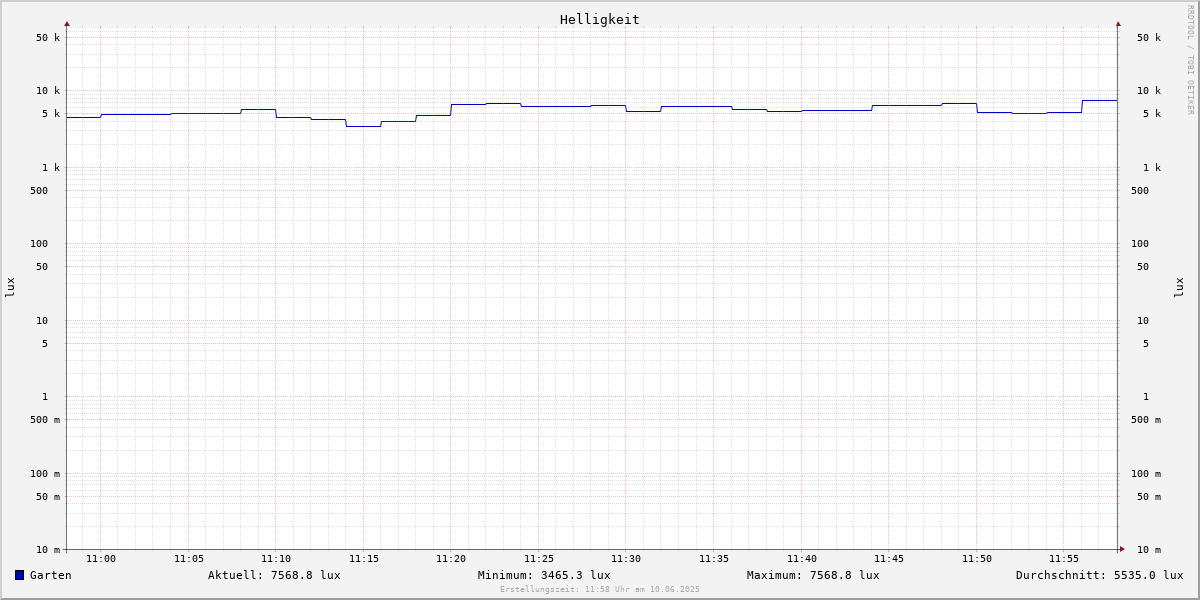Image resolution: width=1200 pixels, height=600 pixels.
Task: Click the 11:15 time axis label
Action: click(364, 559)
